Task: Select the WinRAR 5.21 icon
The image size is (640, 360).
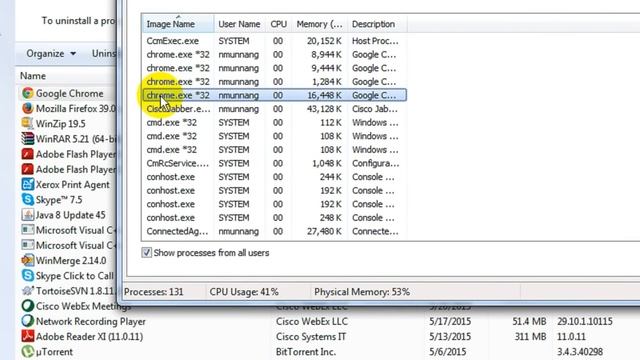Action: (28, 139)
